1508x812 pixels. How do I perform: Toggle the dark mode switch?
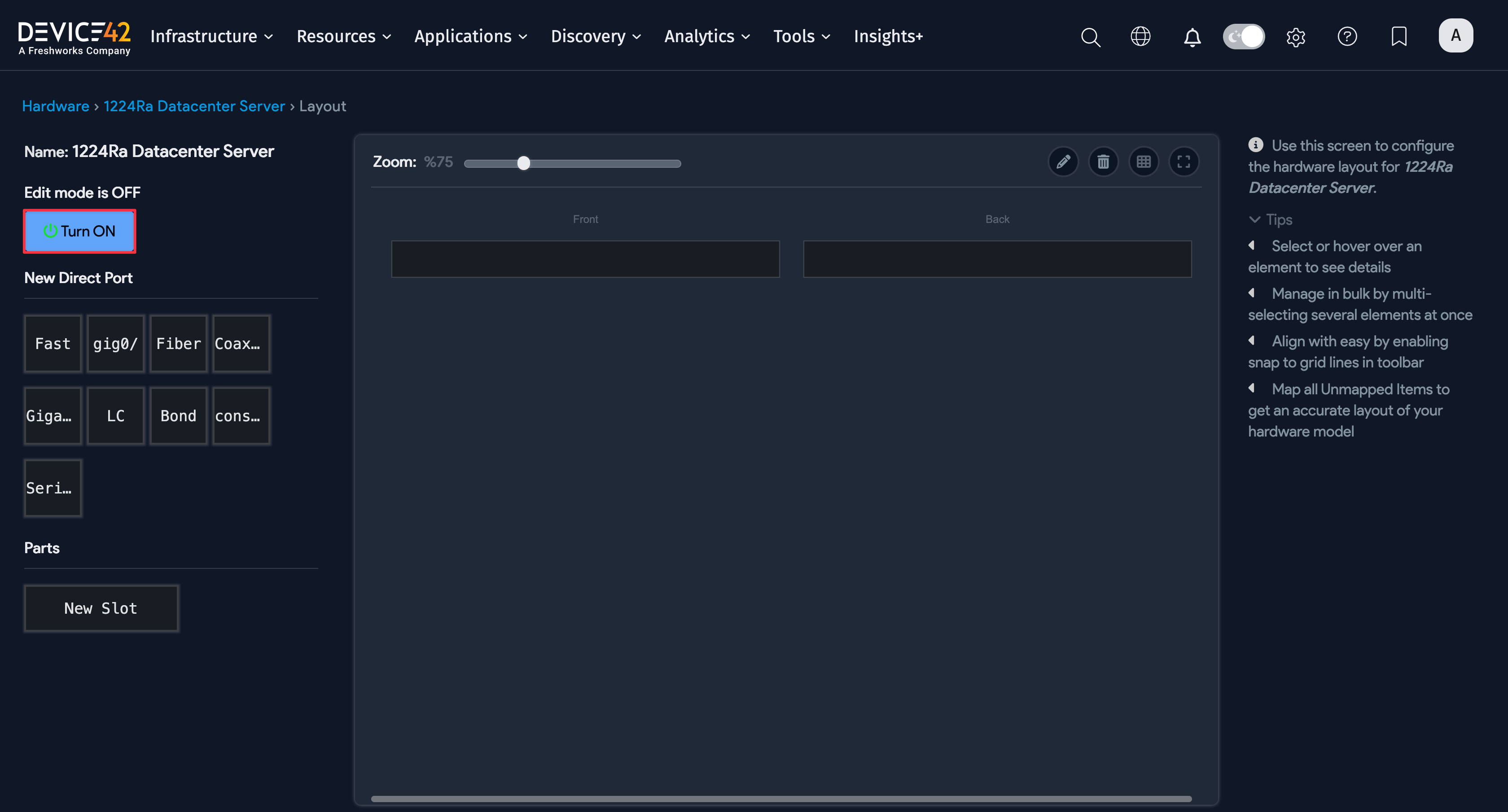(1243, 36)
